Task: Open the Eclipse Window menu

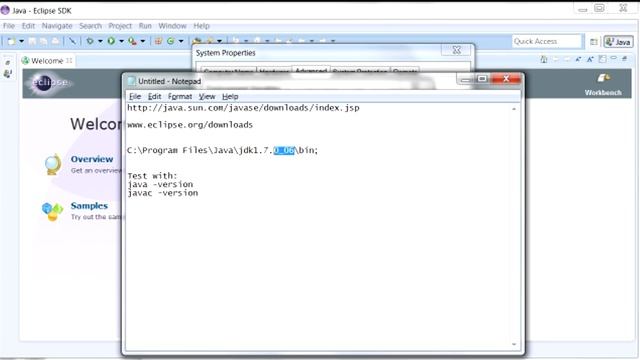Action: [x=172, y=26]
